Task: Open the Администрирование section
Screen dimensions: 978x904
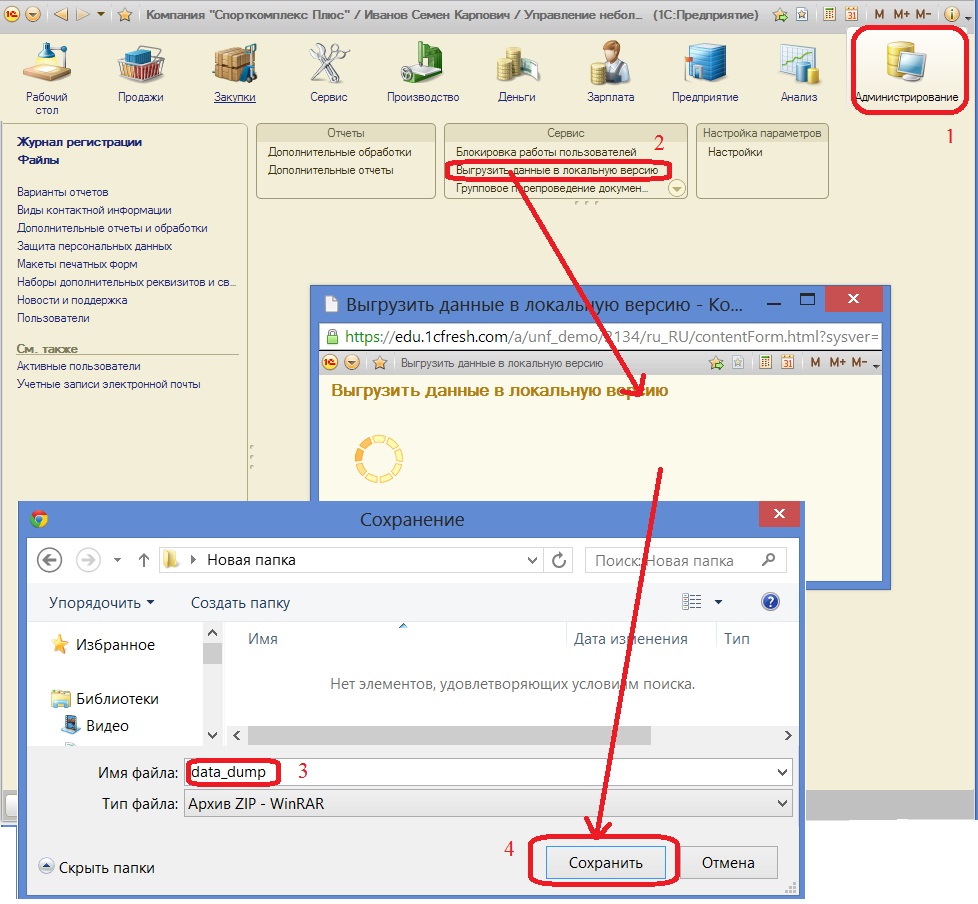Action: point(907,73)
